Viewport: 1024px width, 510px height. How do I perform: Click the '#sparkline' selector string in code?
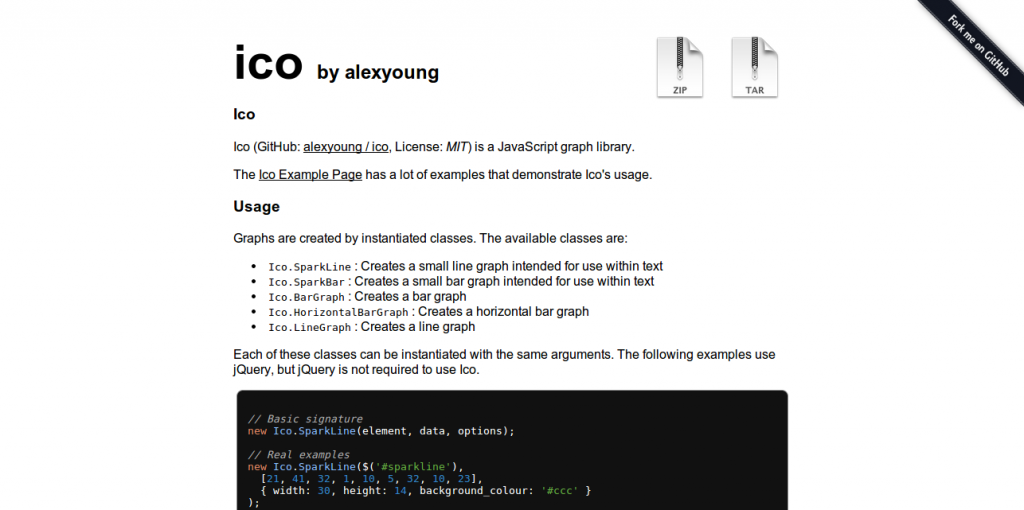pyautogui.click(x=413, y=466)
